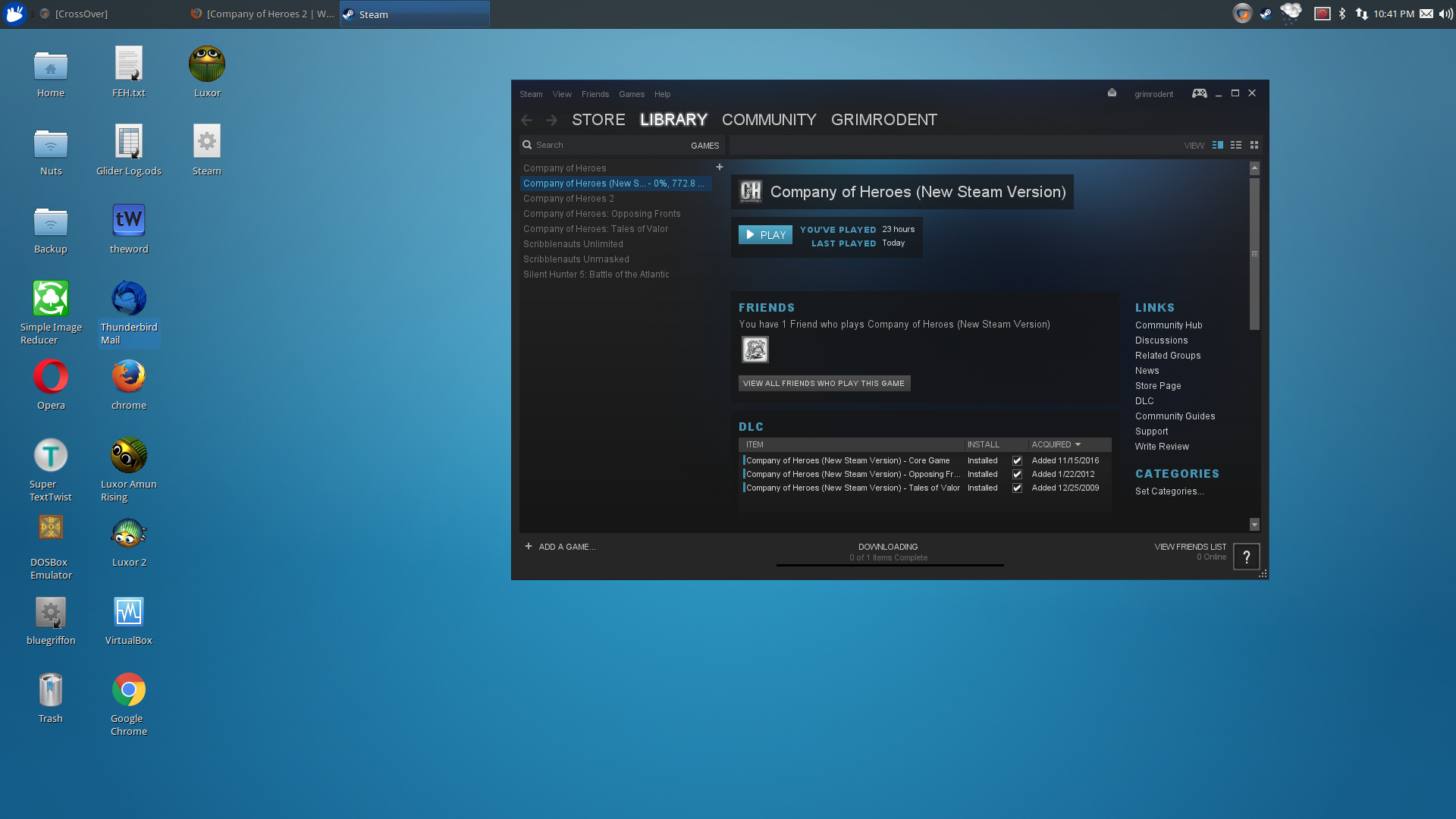Open the Friends menu
The width and height of the screenshot is (1456, 819).
(595, 94)
